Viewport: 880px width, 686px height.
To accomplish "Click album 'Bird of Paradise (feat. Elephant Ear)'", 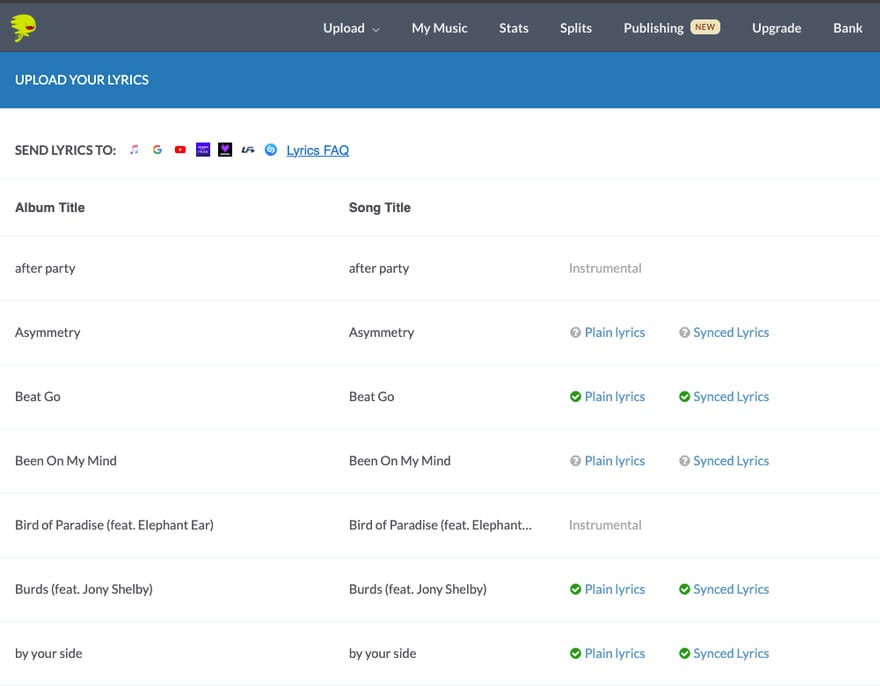I will coord(114,525).
